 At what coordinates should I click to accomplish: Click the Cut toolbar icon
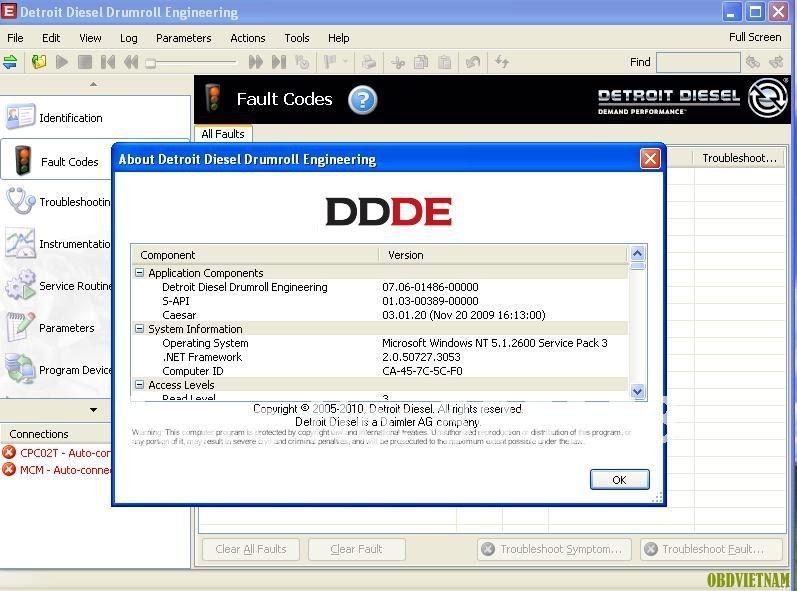(398, 62)
